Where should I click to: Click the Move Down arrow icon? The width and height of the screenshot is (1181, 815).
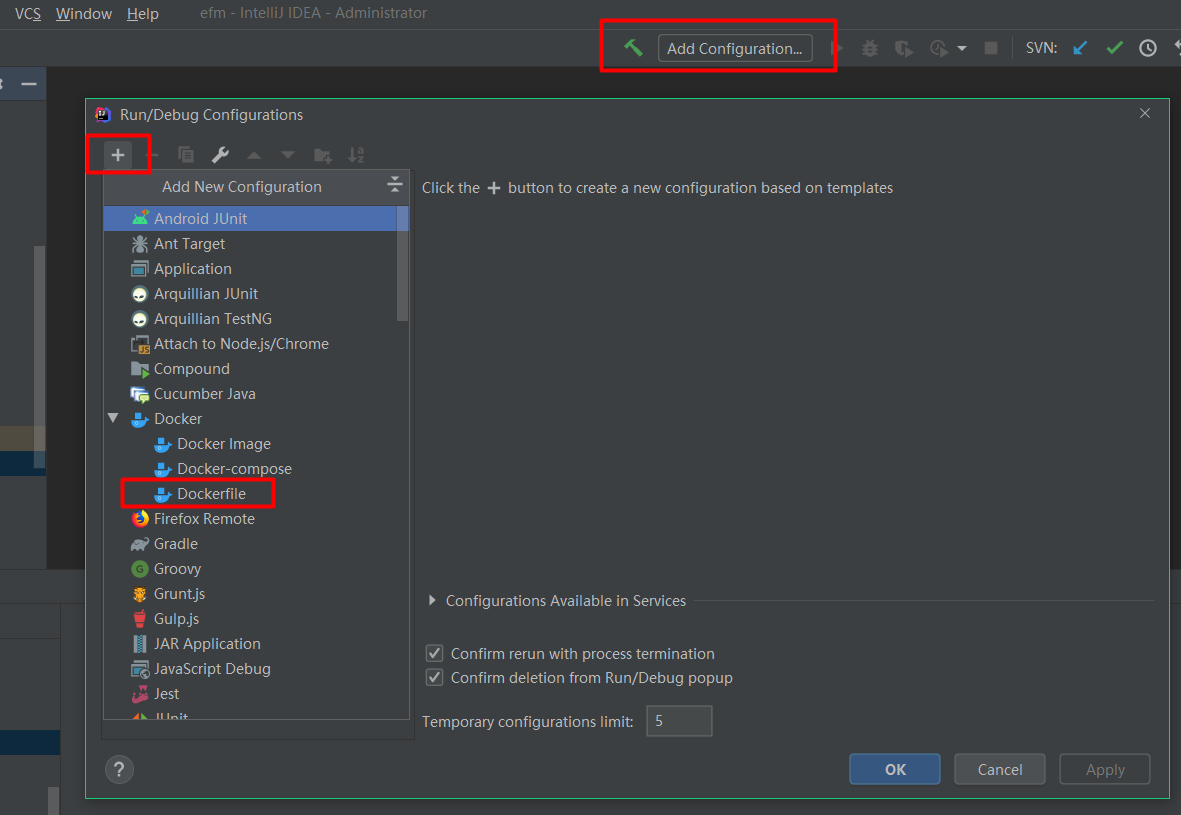[x=288, y=155]
